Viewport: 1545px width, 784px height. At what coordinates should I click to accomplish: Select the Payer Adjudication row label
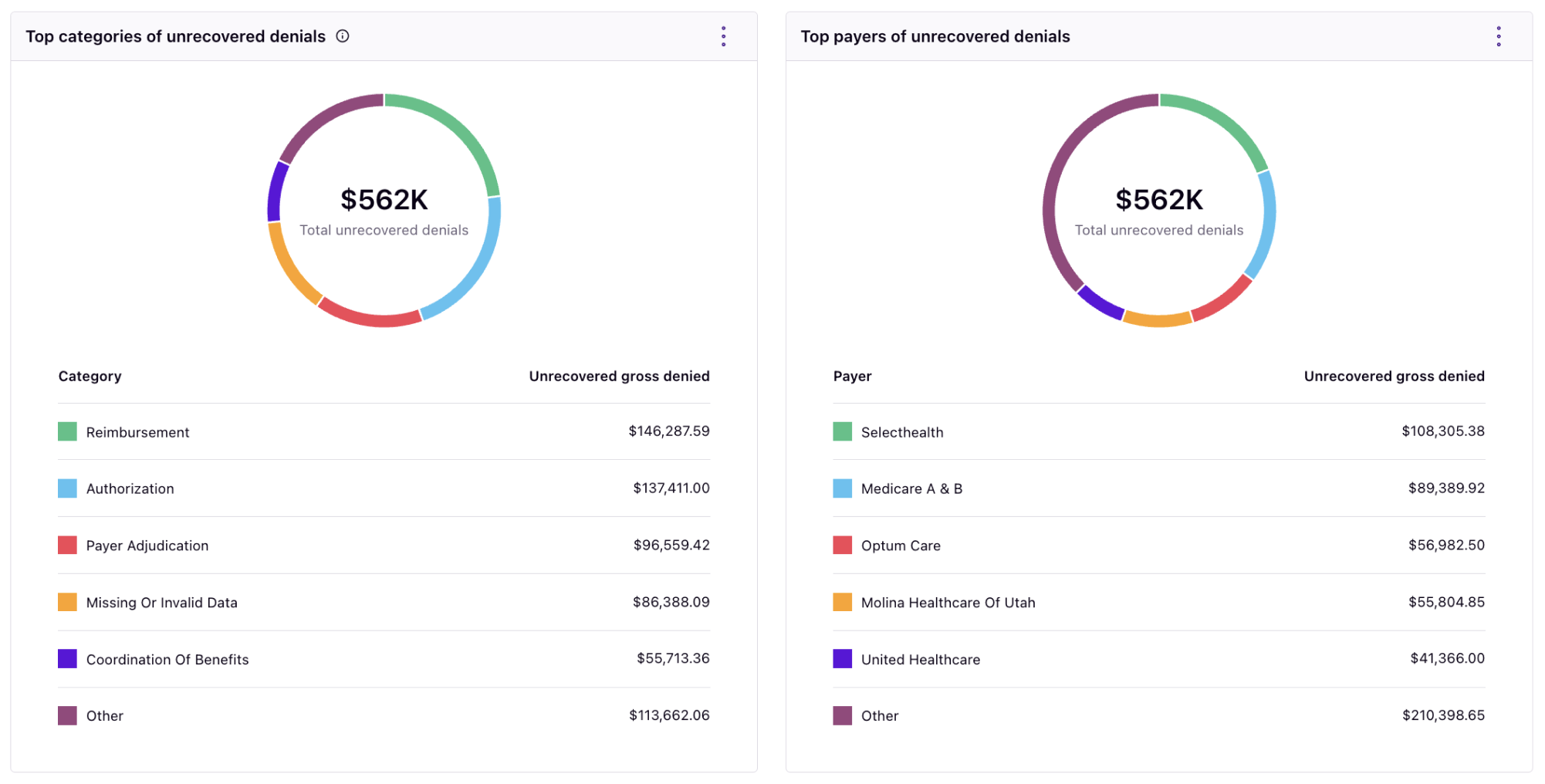click(147, 546)
